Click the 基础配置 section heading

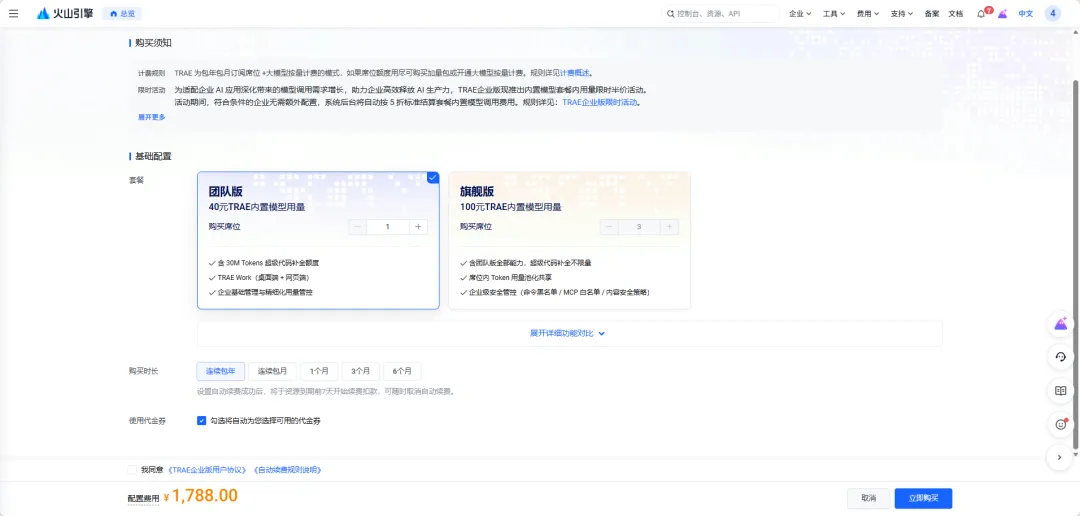pos(153,156)
